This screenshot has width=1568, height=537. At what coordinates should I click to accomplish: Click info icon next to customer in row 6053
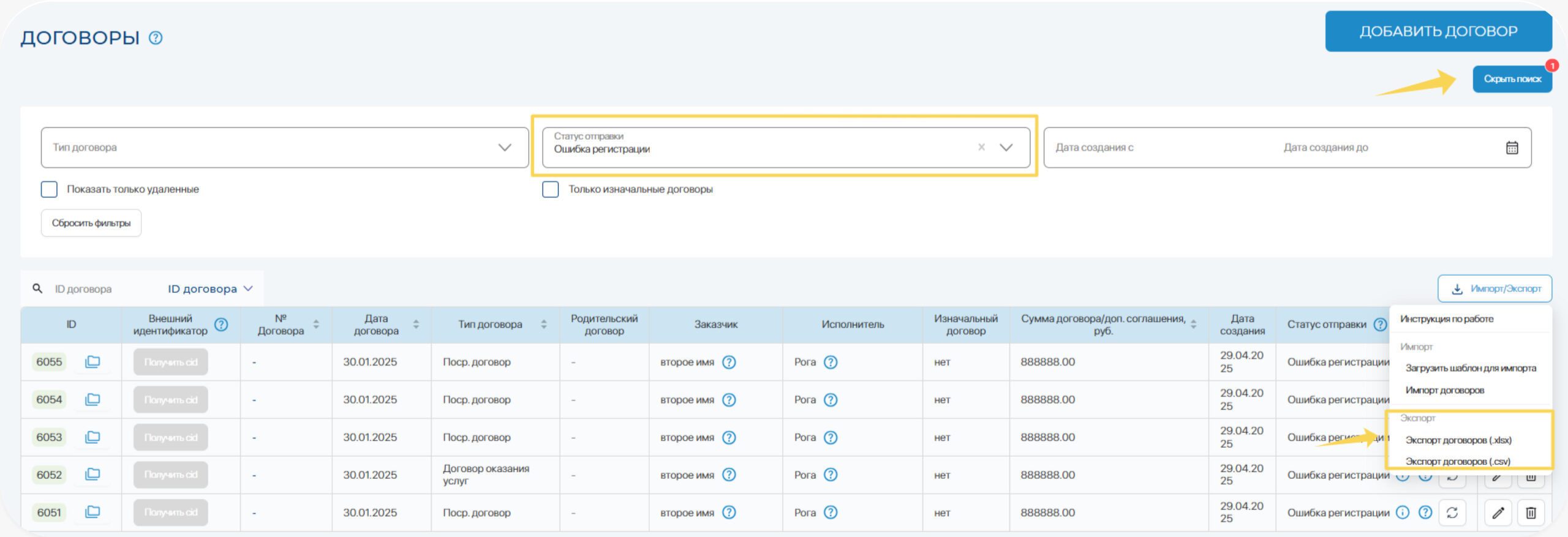729,437
